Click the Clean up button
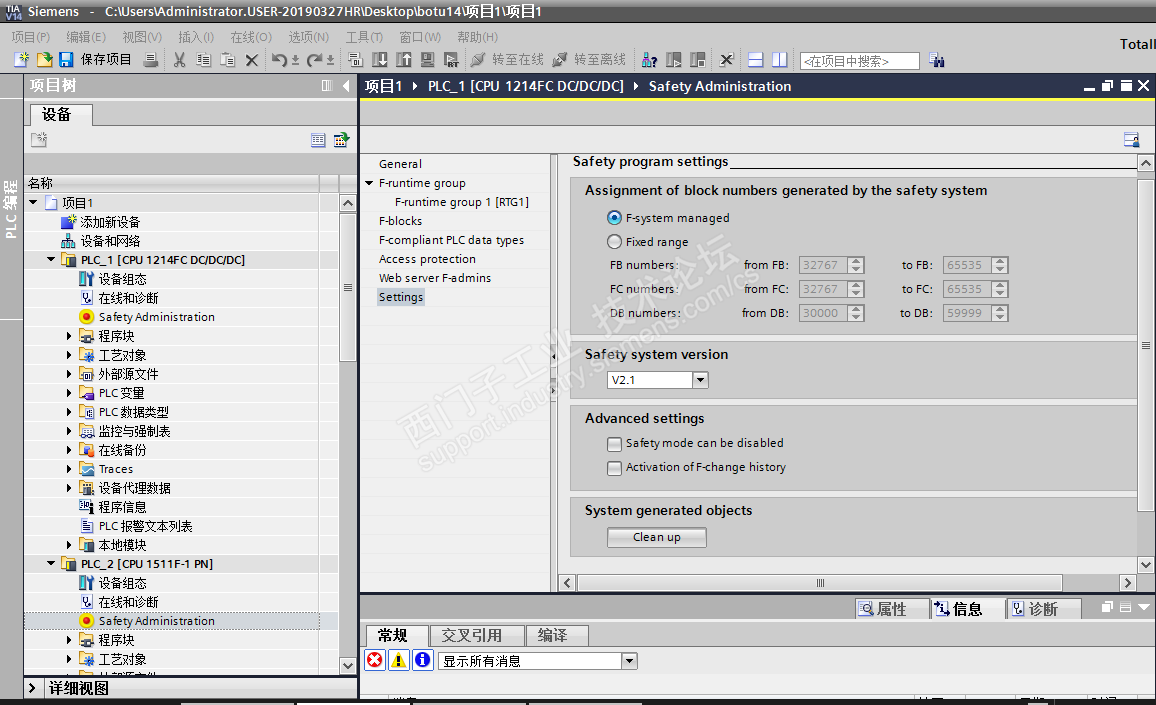This screenshot has width=1156, height=705. tap(656, 537)
